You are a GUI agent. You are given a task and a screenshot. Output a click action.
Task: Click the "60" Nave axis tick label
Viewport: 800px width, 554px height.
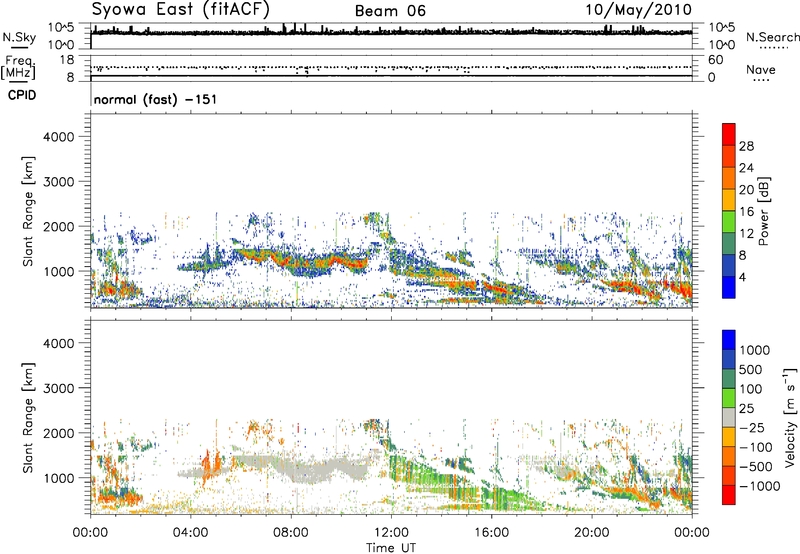715,60
